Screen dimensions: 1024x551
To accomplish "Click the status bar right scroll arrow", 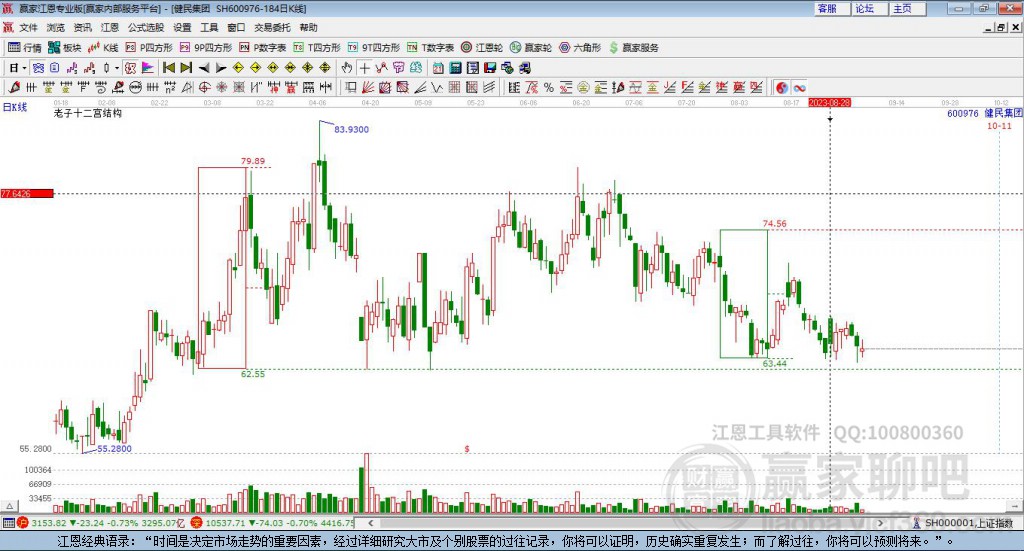I will click(880, 523).
